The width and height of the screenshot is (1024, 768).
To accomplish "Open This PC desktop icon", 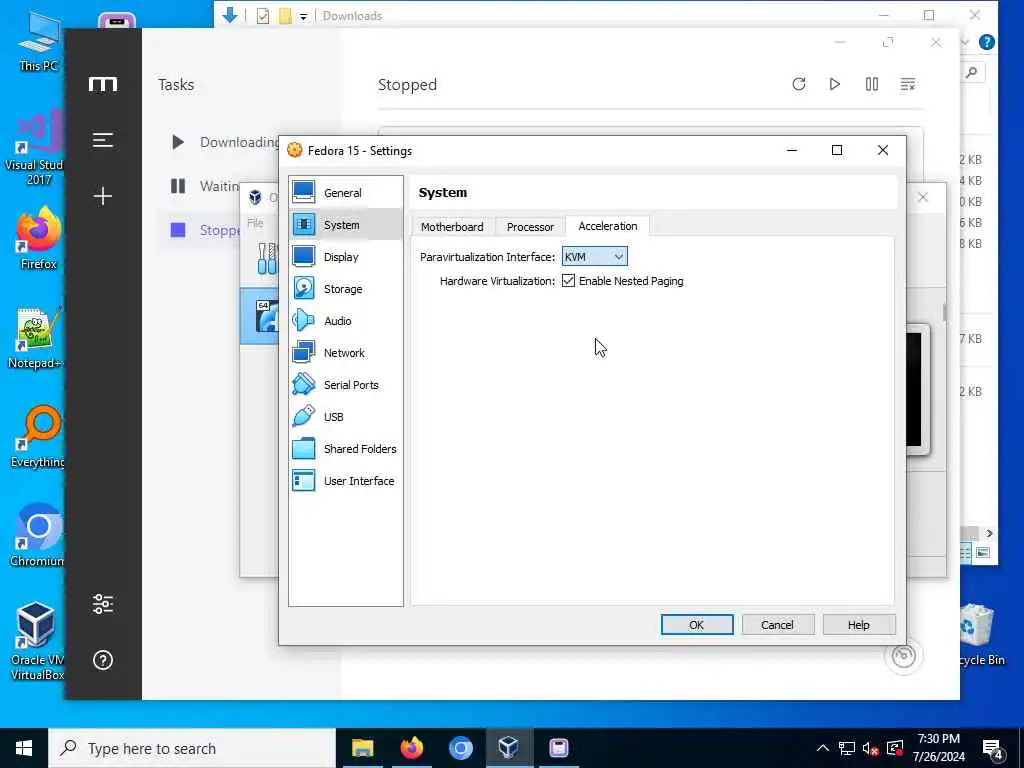I will point(37,40).
